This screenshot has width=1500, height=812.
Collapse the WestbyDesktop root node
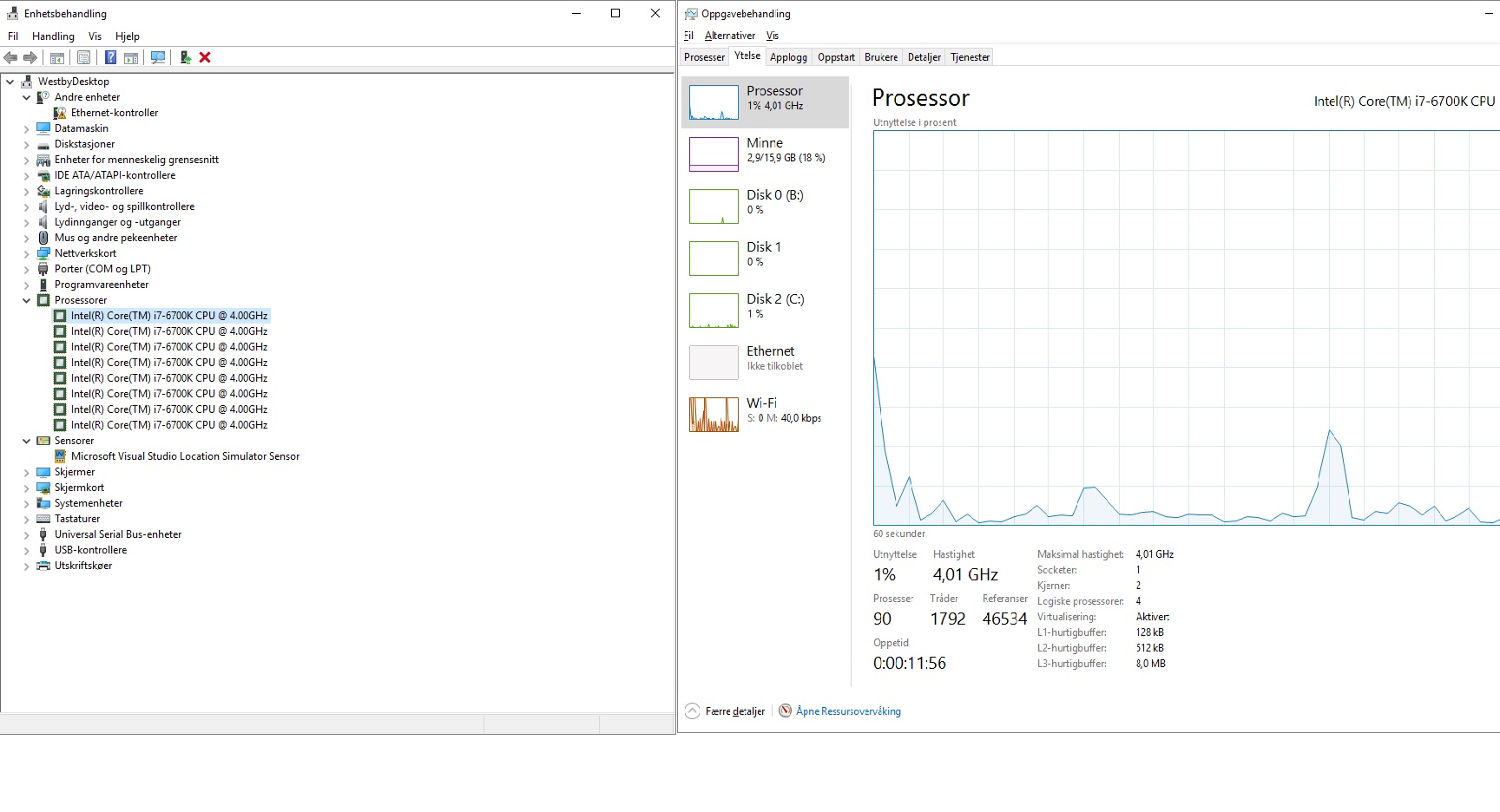click(x=10, y=82)
